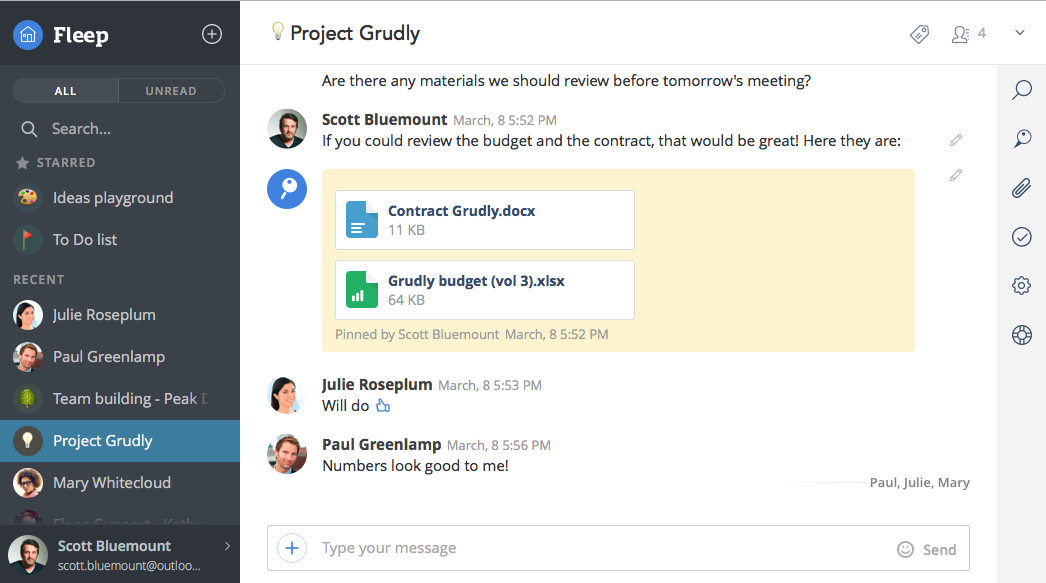
Task: Show attached files via paperclip icon
Action: (1021, 188)
